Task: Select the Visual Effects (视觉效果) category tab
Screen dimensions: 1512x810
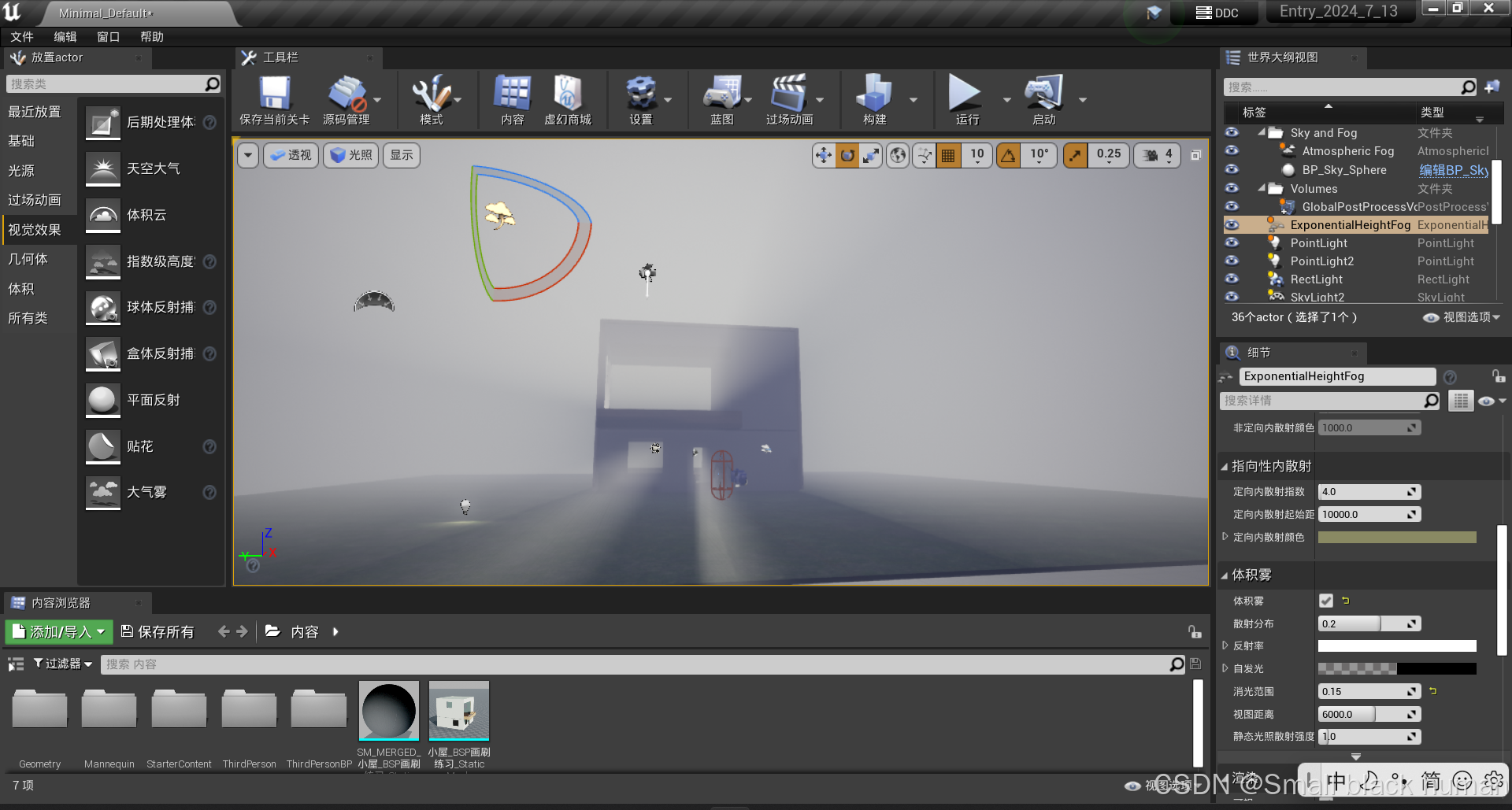Action: [x=35, y=230]
